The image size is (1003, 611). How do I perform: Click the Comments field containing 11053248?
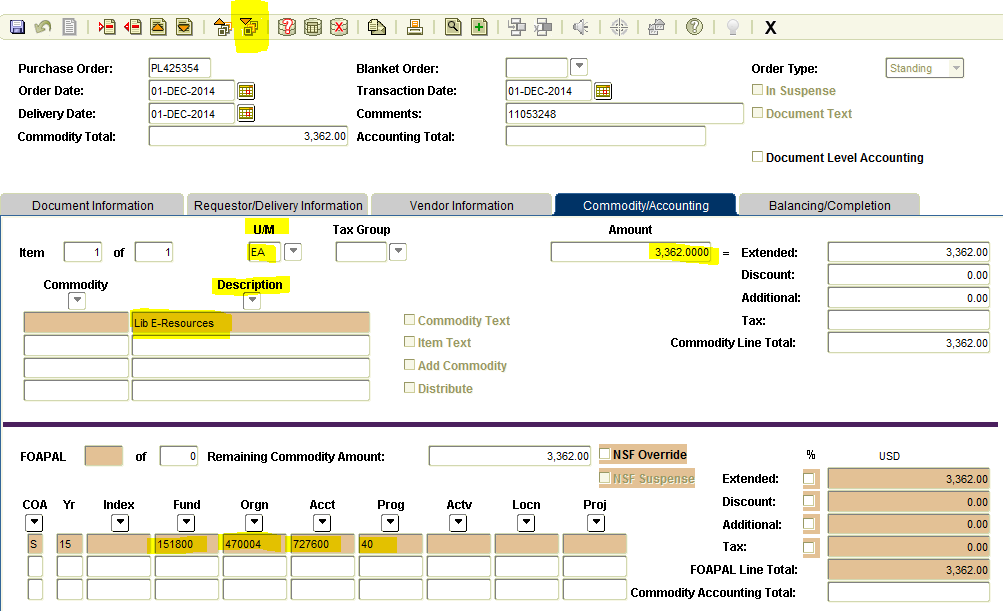(x=624, y=114)
